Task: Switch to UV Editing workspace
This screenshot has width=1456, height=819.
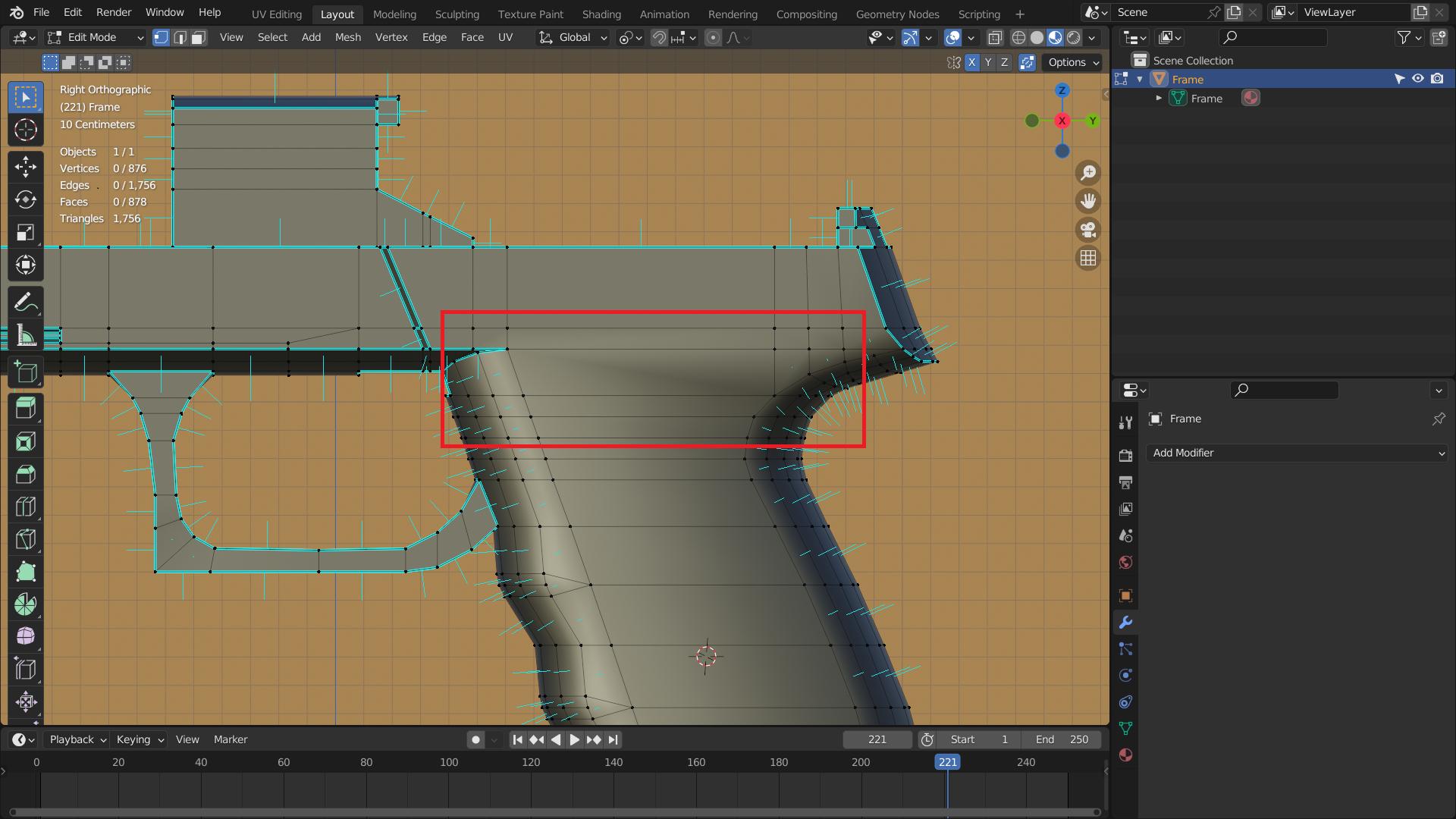Action: 277,14
